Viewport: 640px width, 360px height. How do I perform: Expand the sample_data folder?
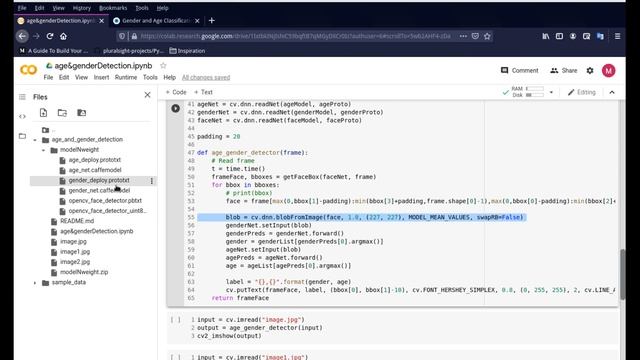(35, 283)
